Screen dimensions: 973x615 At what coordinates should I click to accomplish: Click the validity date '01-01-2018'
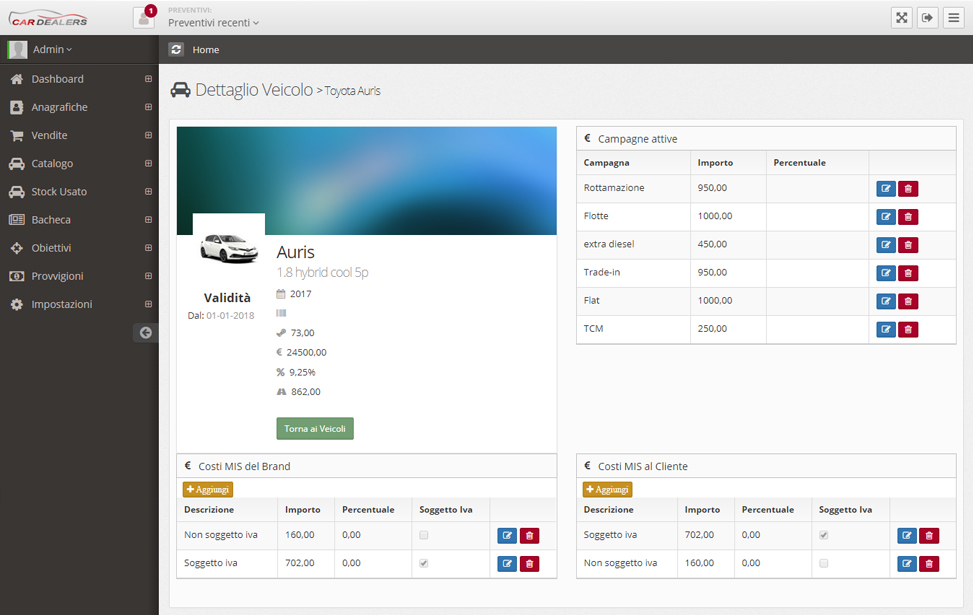click(230, 316)
